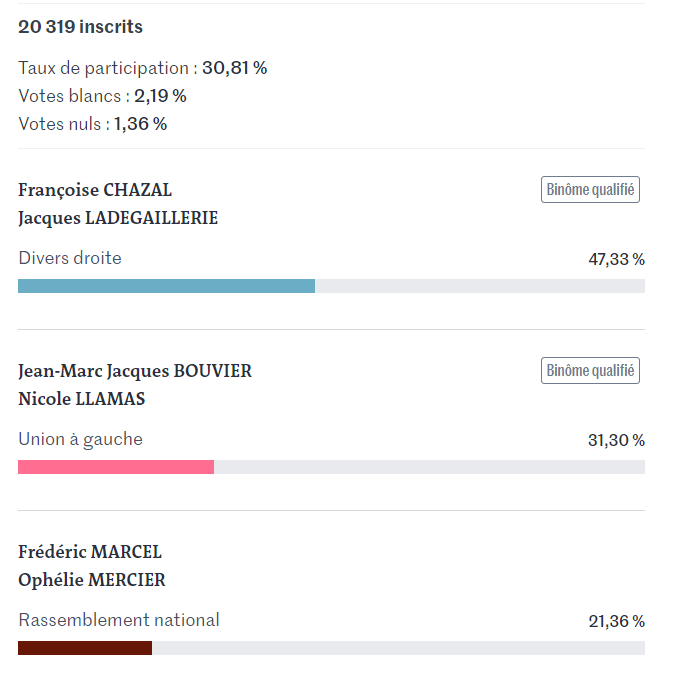Click the 31,30 % result value
Screen dimensions: 687x681
click(616, 440)
